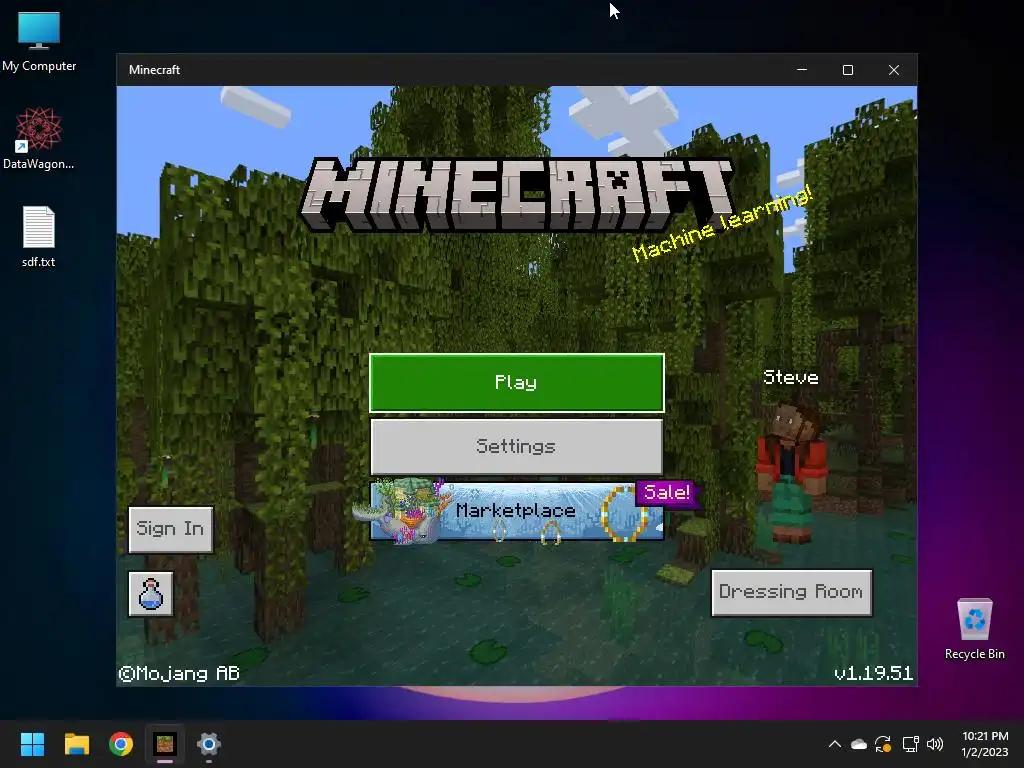Expand the hidden system tray icons chevron
This screenshot has height=768, width=1024.
point(835,744)
